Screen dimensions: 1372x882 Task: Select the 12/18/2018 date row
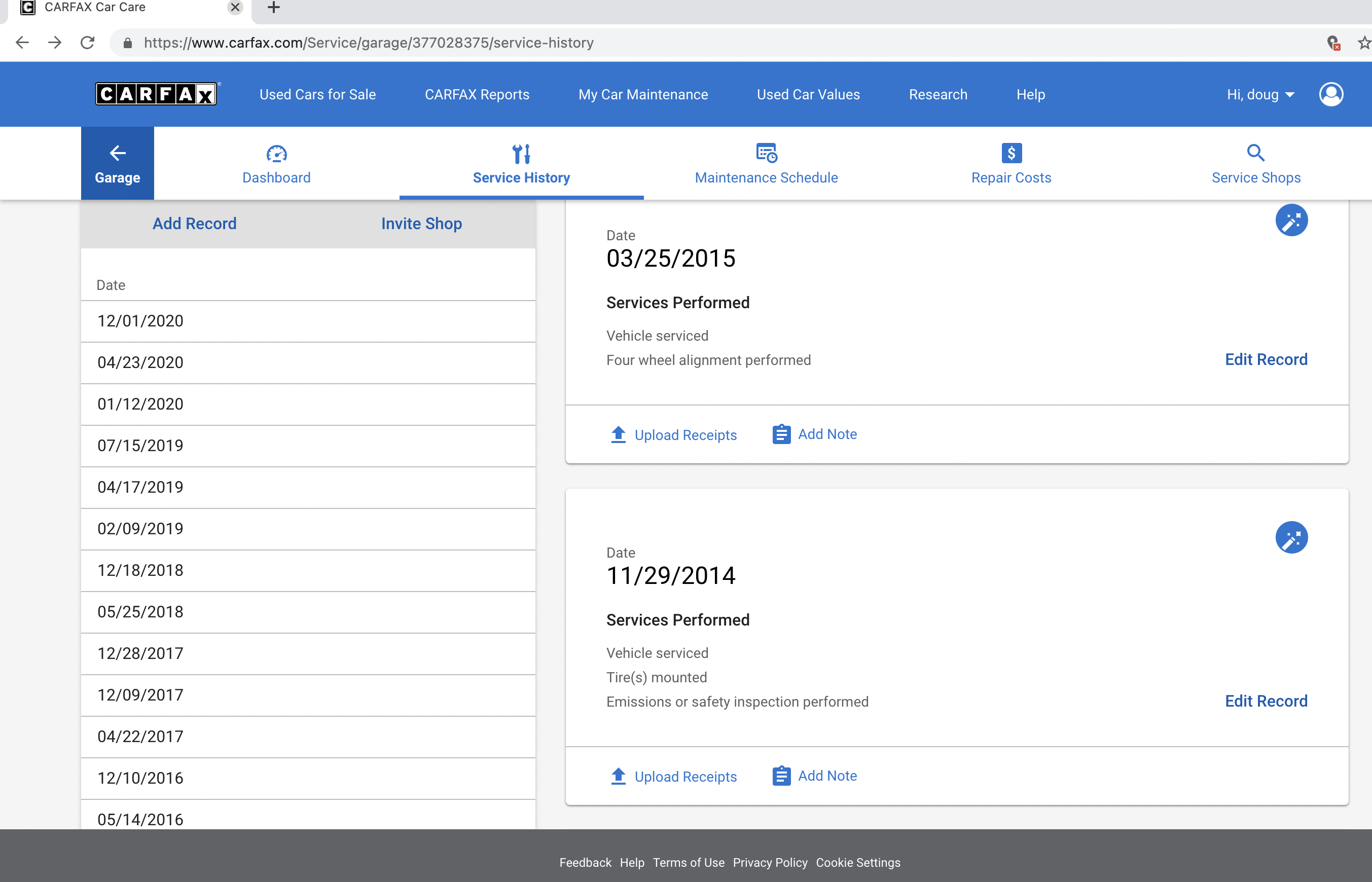point(308,571)
